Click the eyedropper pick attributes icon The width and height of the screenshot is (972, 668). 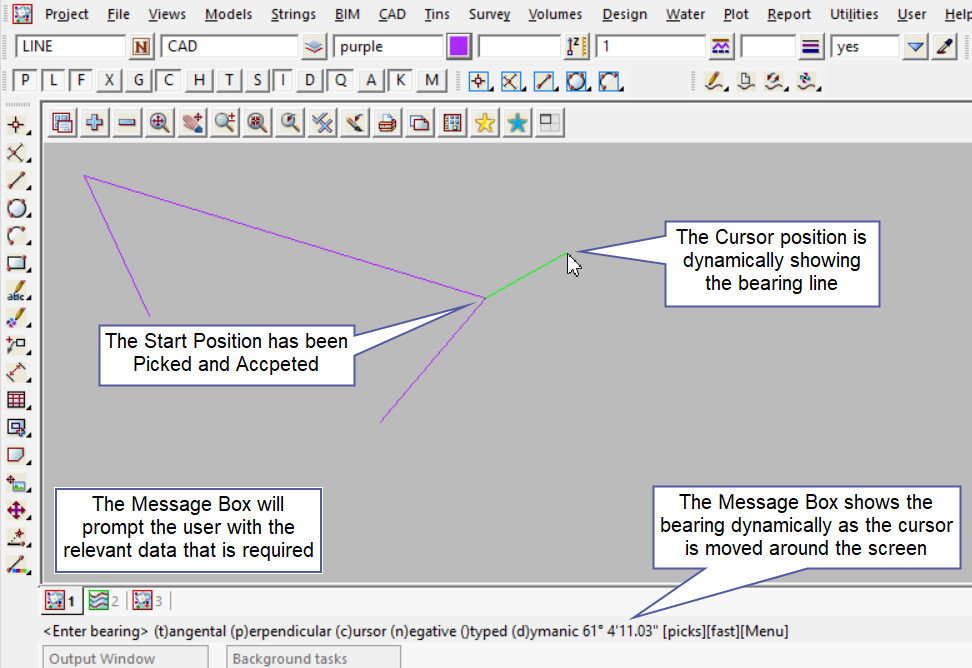(x=945, y=46)
